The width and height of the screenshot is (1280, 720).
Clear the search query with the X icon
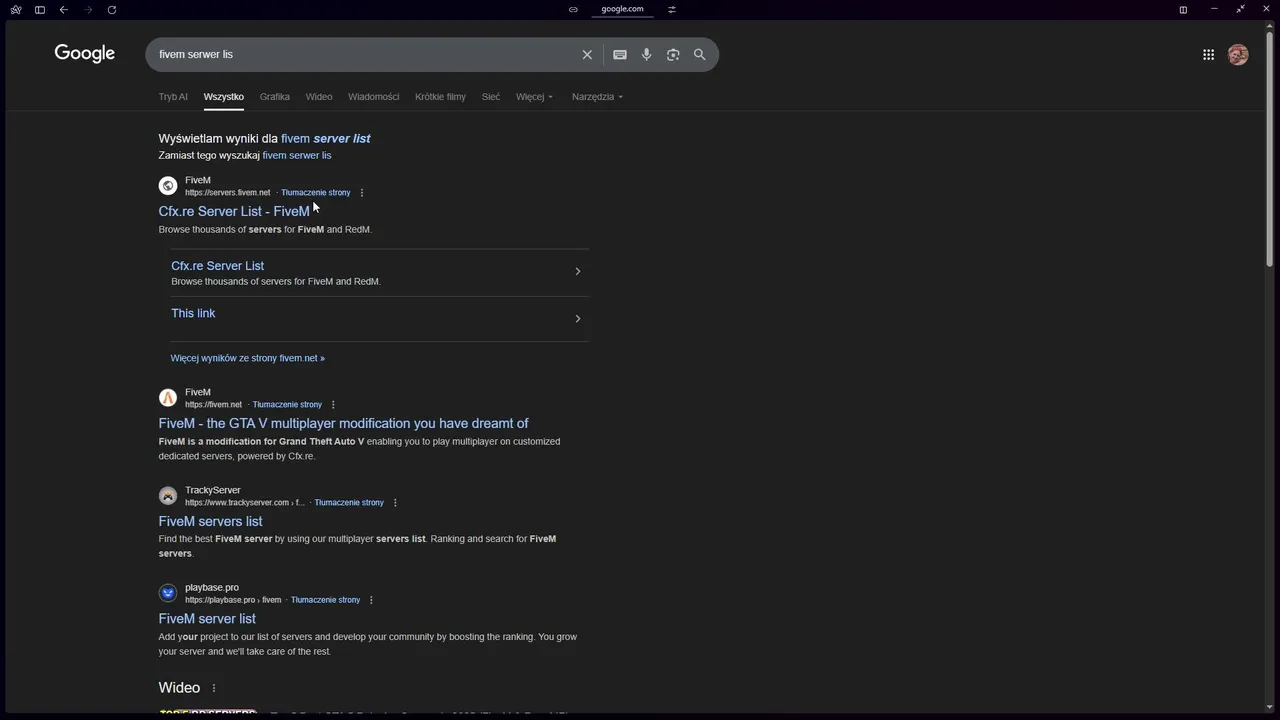(587, 55)
